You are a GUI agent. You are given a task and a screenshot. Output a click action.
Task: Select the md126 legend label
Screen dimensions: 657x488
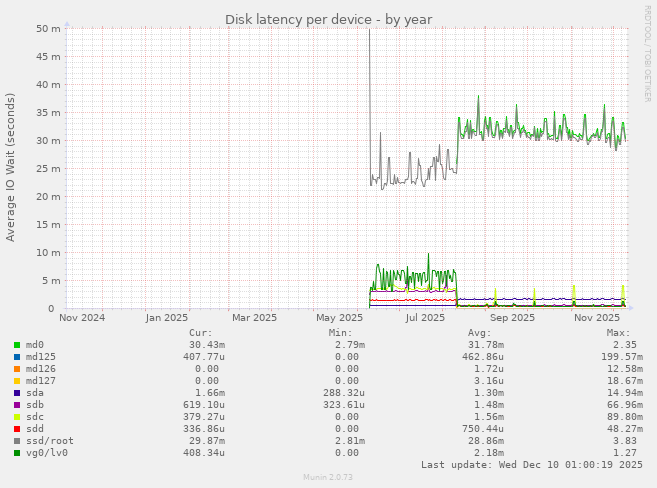(41, 369)
